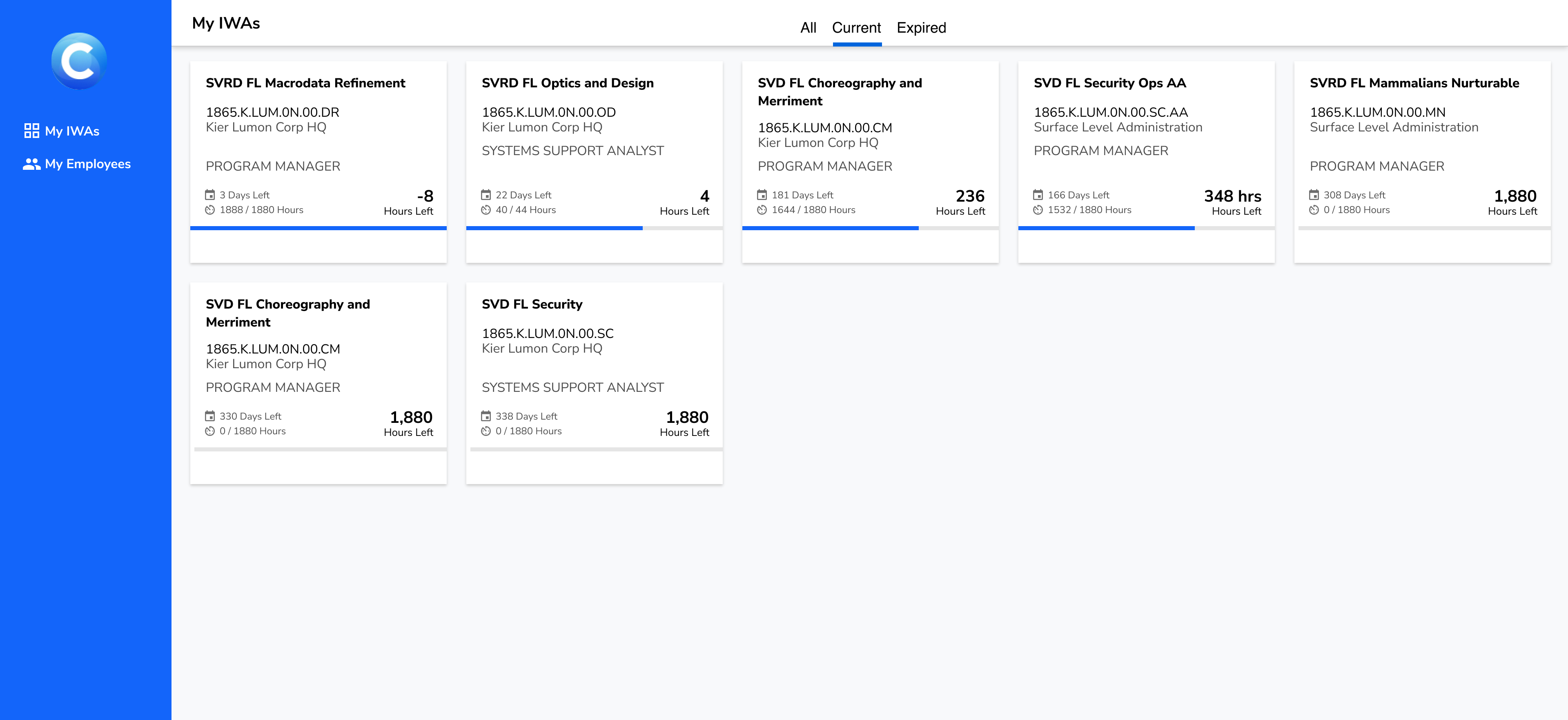This screenshot has height=720, width=1568.
Task: Click calendar icon next to 3 Days Left
Action: pos(210,195)
